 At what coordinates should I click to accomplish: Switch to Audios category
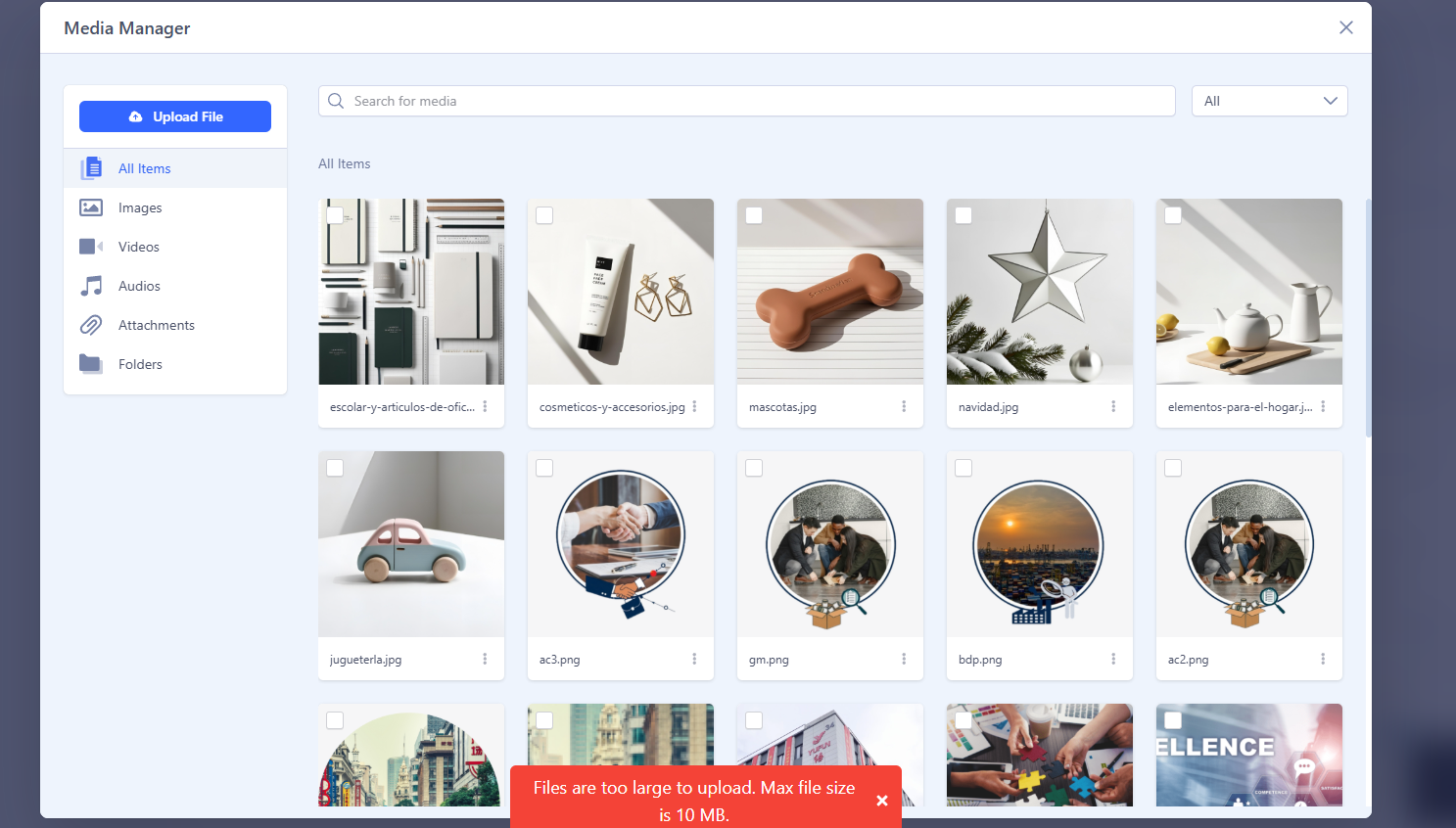(175, 286)
